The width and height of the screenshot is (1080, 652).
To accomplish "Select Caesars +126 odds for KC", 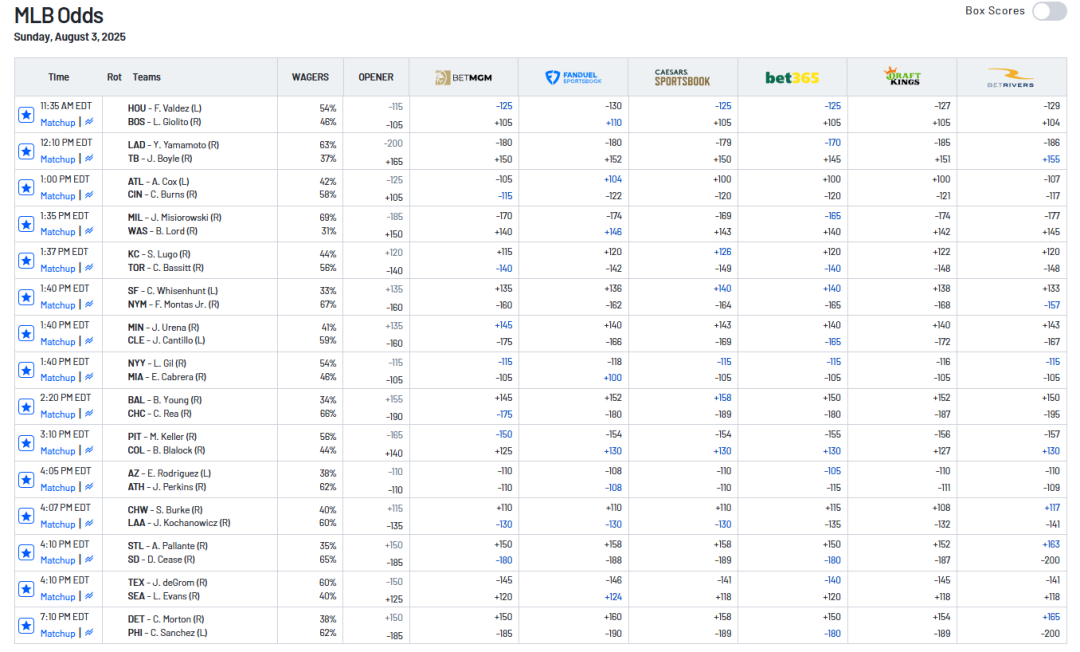I will [x=723, y=252].
